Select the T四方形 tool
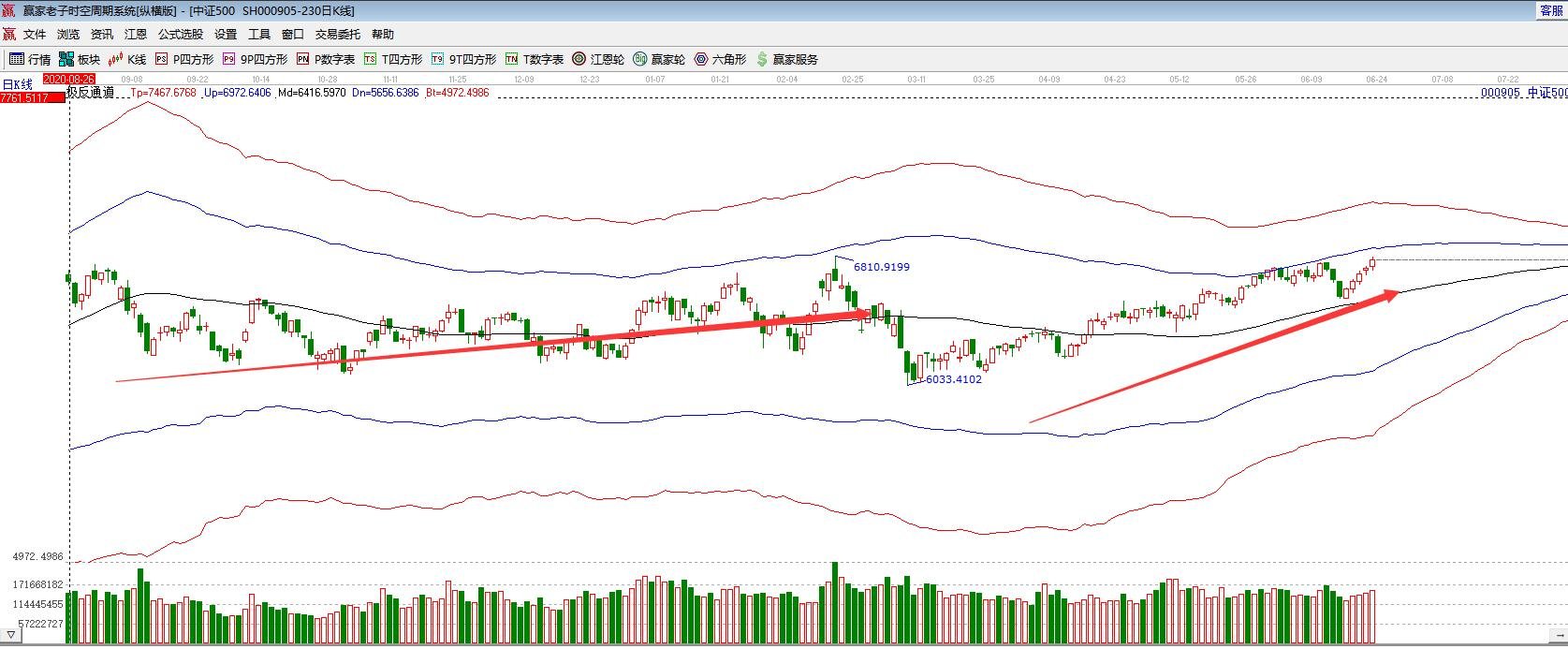The height and width of the screenshot is (649, 1568). tap(393, 59)
